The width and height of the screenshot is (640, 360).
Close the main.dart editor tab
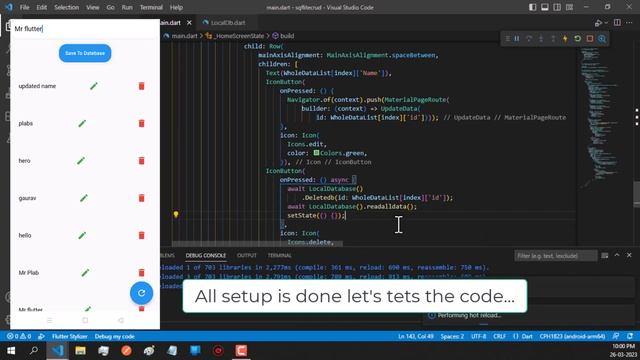pos(189,23)
